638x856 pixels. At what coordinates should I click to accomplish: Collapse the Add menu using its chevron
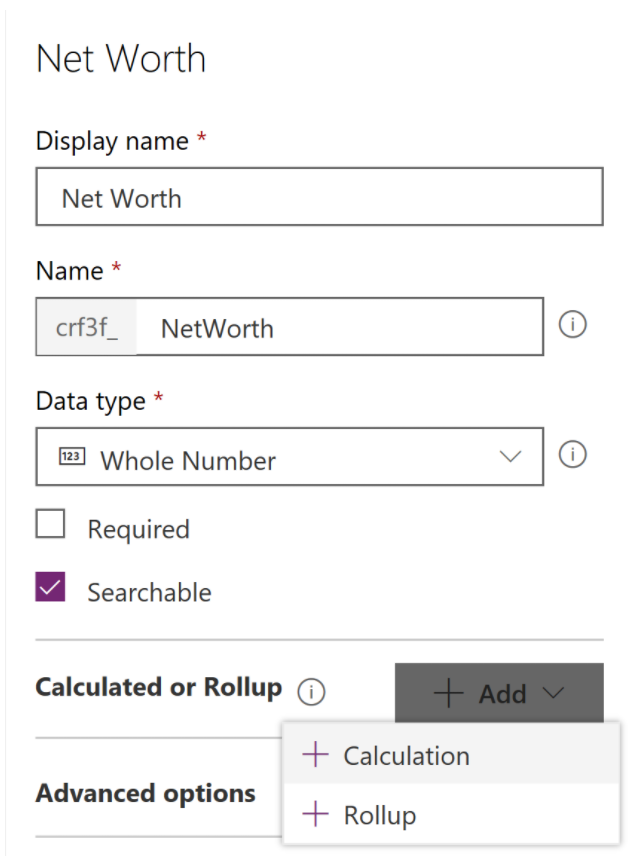pyautogui.click(x=554, y=693)
